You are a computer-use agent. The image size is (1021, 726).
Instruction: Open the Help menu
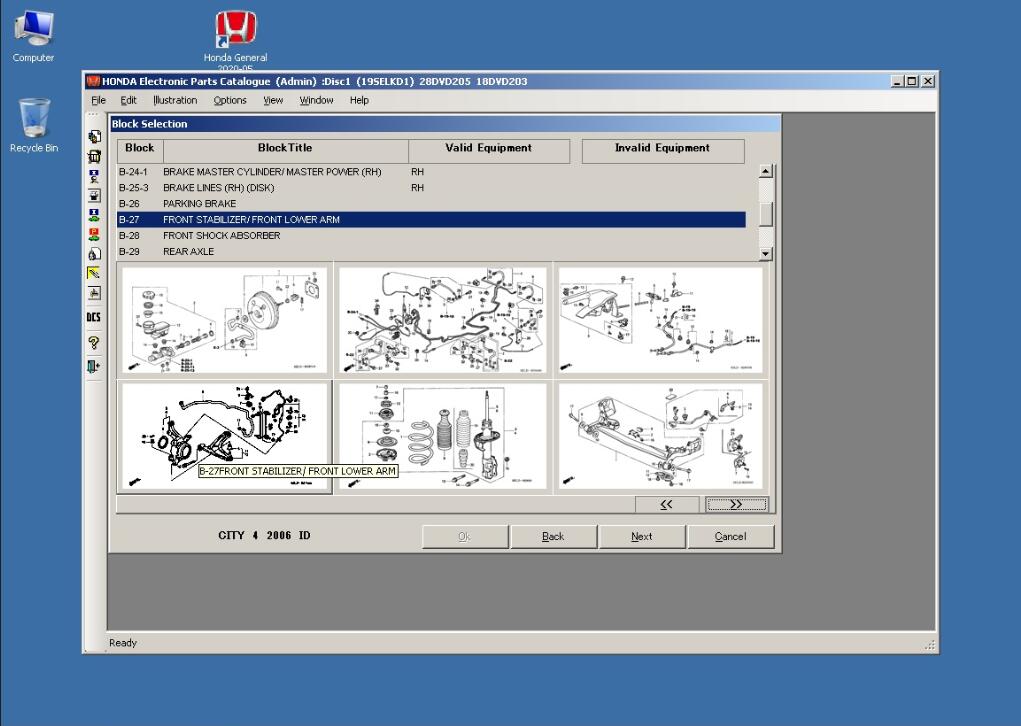(x=359, y=100)
